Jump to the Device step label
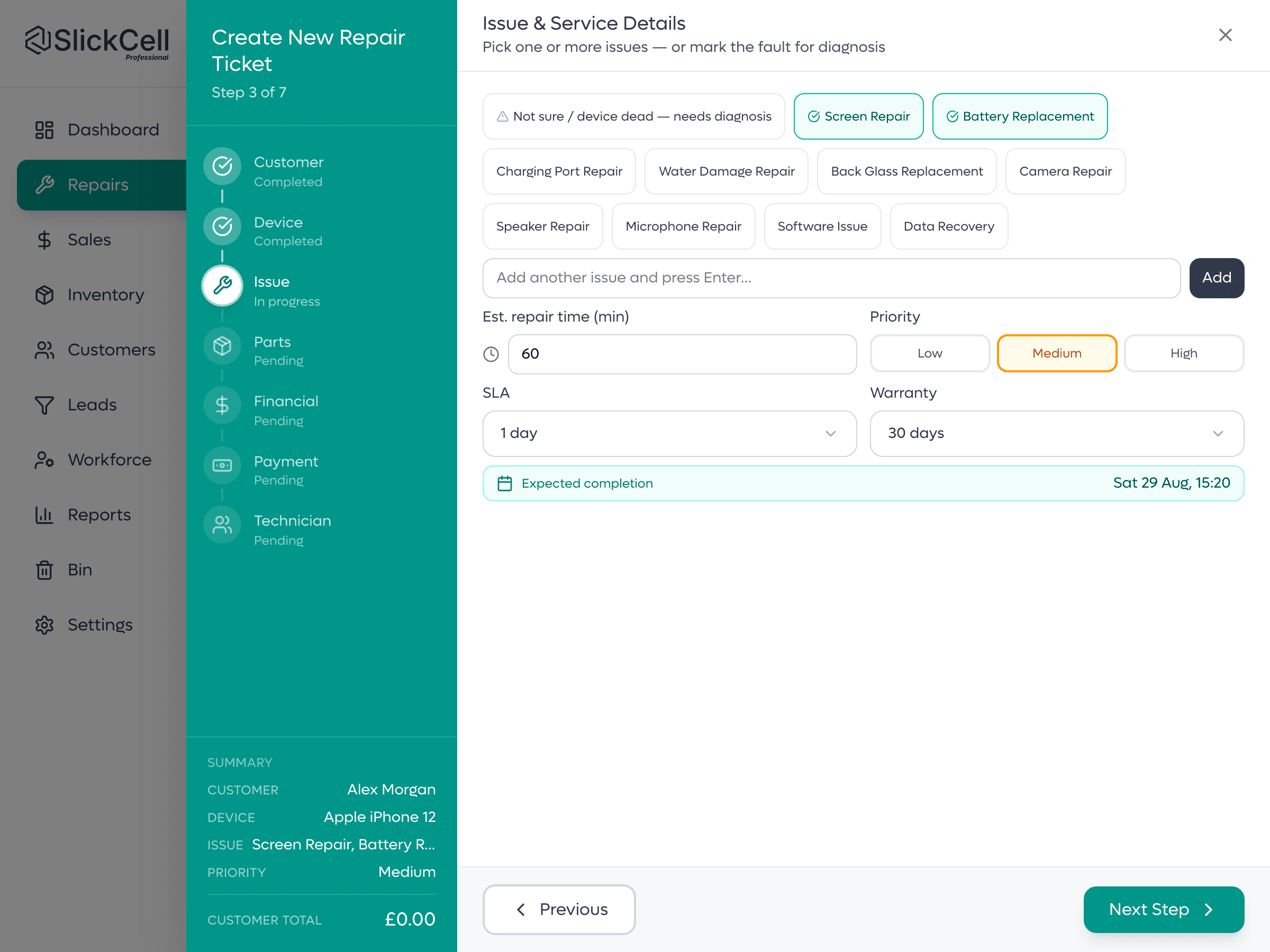The height and width of the screenshot is (952, 1270). [x=278, y=222]
